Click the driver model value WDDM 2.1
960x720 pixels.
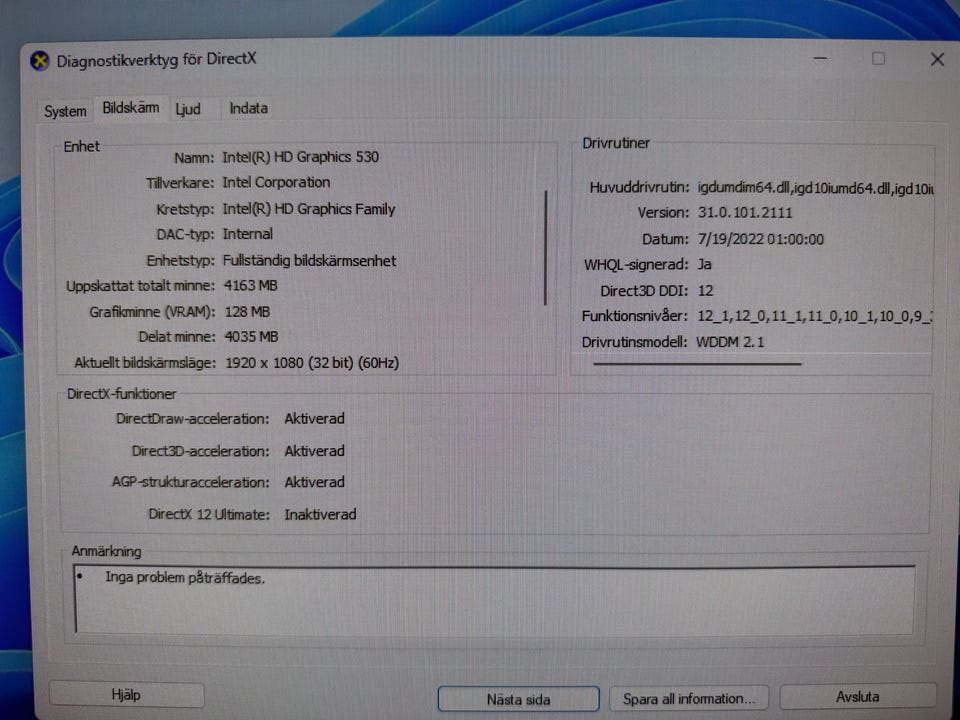pos(730,342)
